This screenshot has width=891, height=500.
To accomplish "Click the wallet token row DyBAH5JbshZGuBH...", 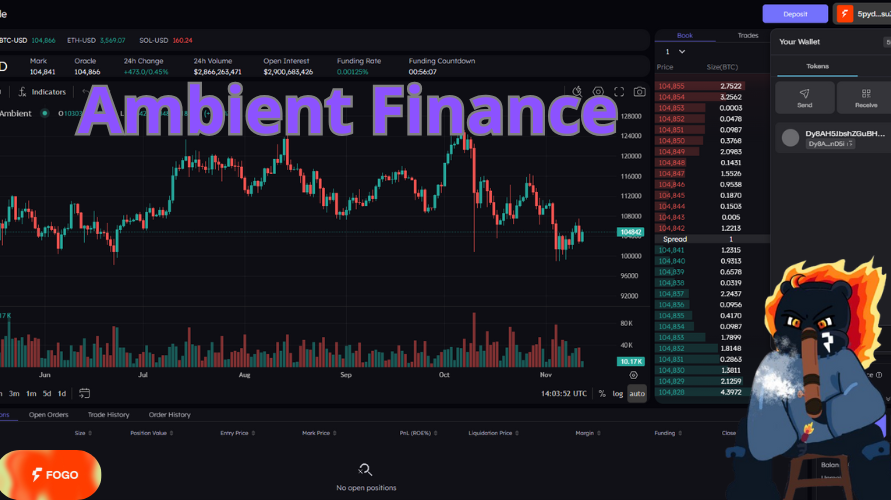I will click(x=833, y=138).
